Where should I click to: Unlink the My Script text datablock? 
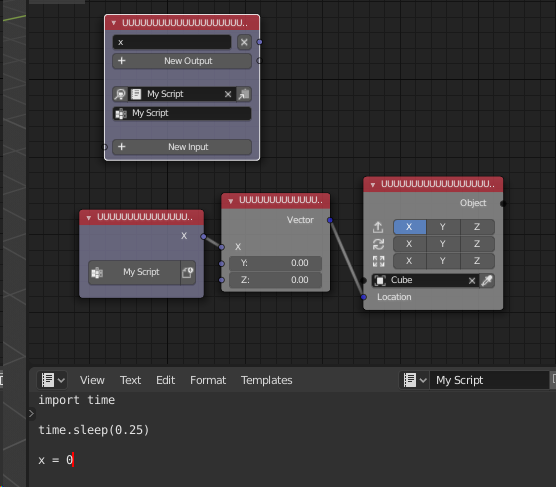point(228,94)
